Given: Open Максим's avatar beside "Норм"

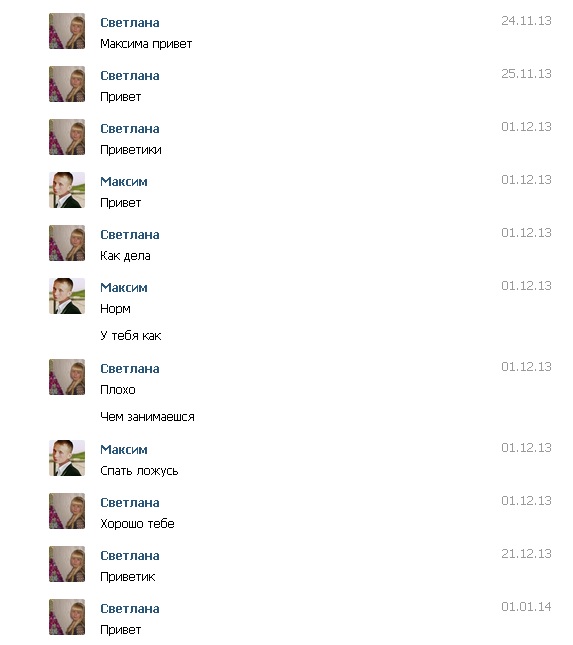Looking at the screenshot, I should (x=67, y=296).
